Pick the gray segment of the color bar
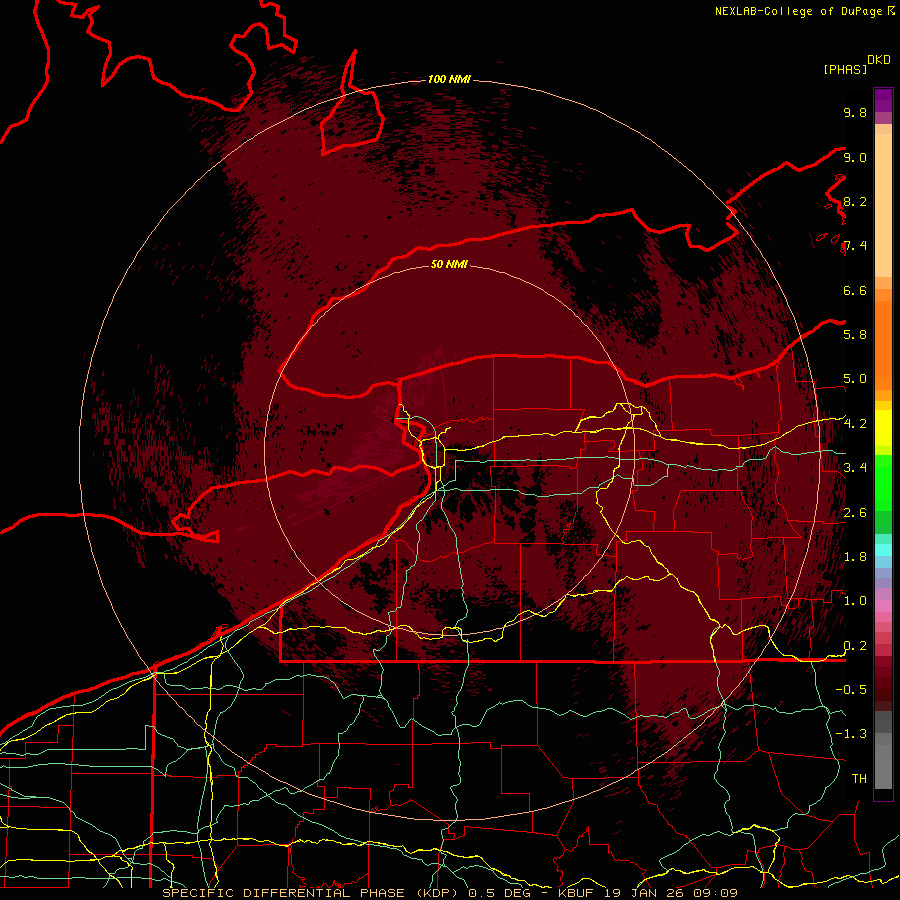 [x=883, y=752]
